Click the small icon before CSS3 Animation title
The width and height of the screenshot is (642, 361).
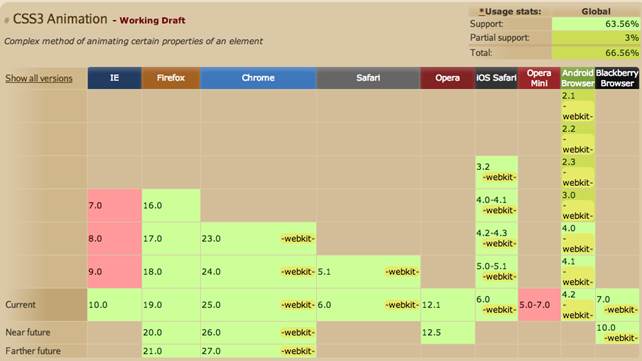[7, 20]
